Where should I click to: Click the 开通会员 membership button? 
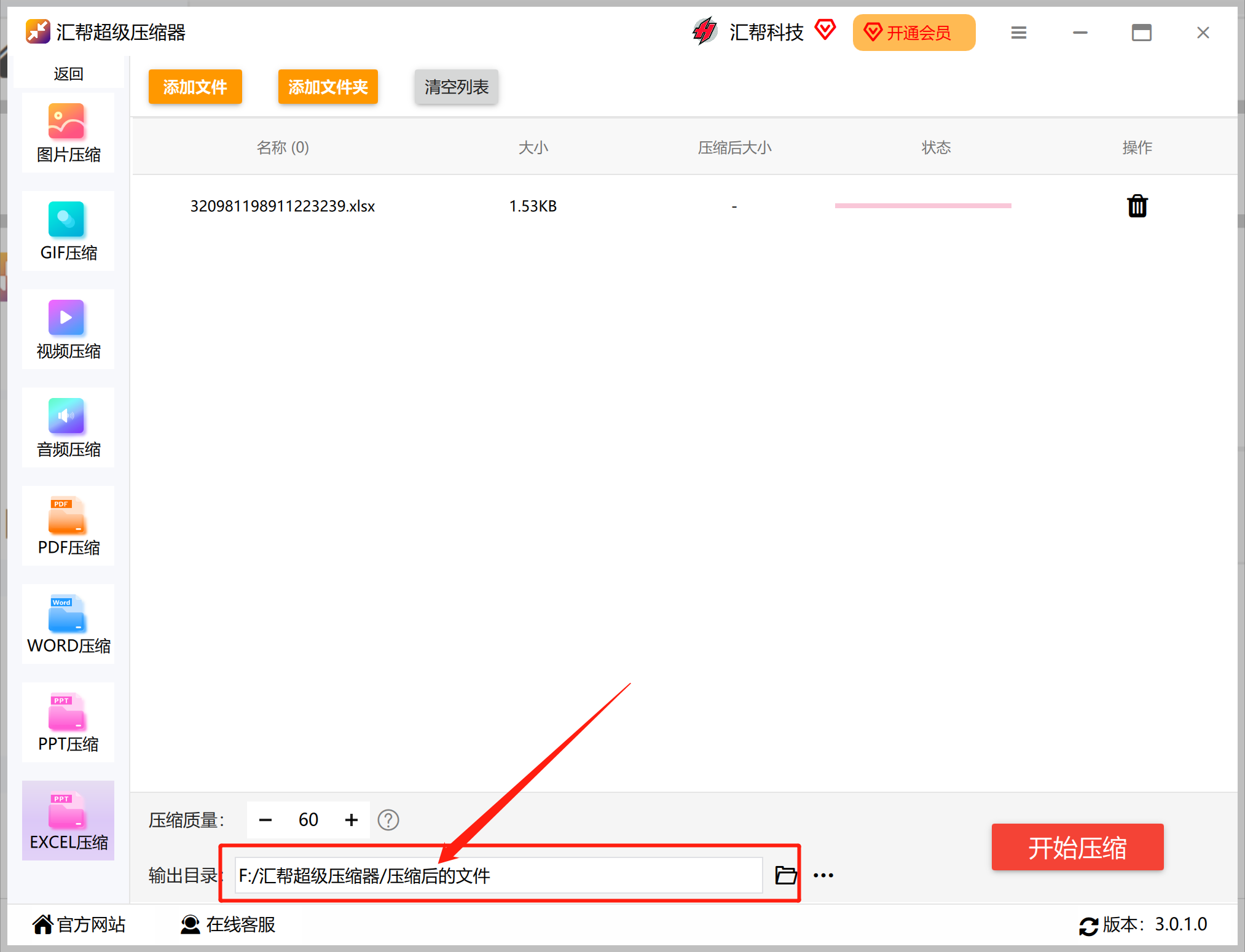[914, 33]
